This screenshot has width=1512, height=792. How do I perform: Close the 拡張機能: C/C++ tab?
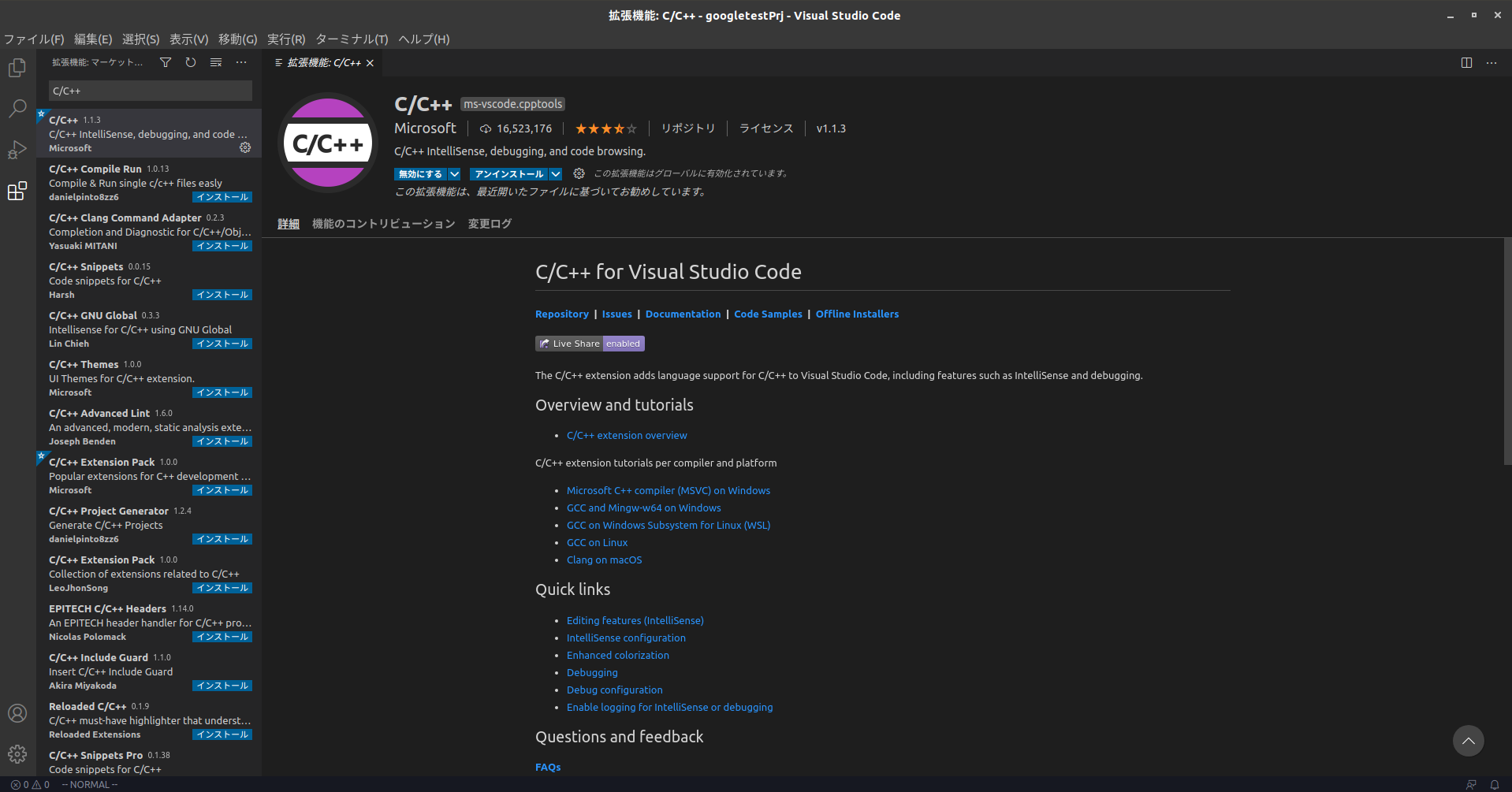click(x=370, y=63)
